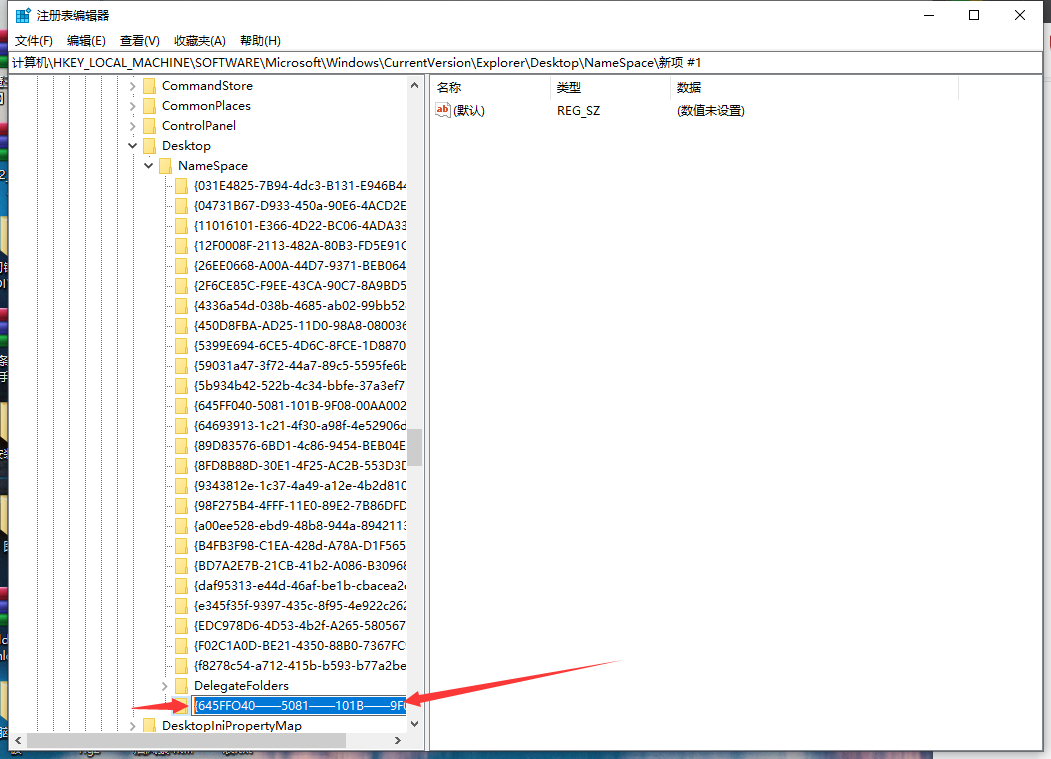
Task: Click the Registry Editor title bar icon
Action: pyautogui.click(x=23, y=15)
